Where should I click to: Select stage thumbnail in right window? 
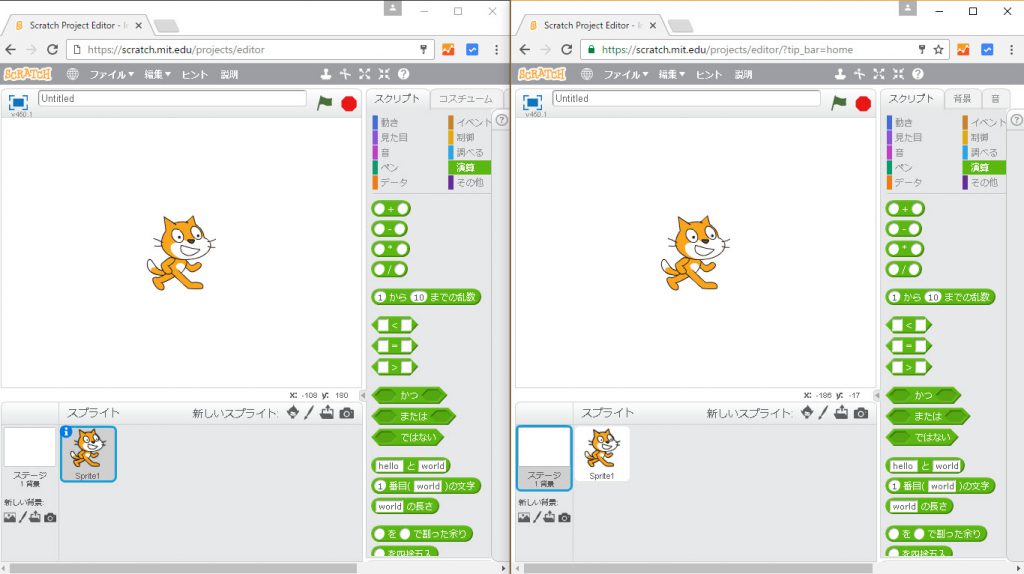point(544,457)
